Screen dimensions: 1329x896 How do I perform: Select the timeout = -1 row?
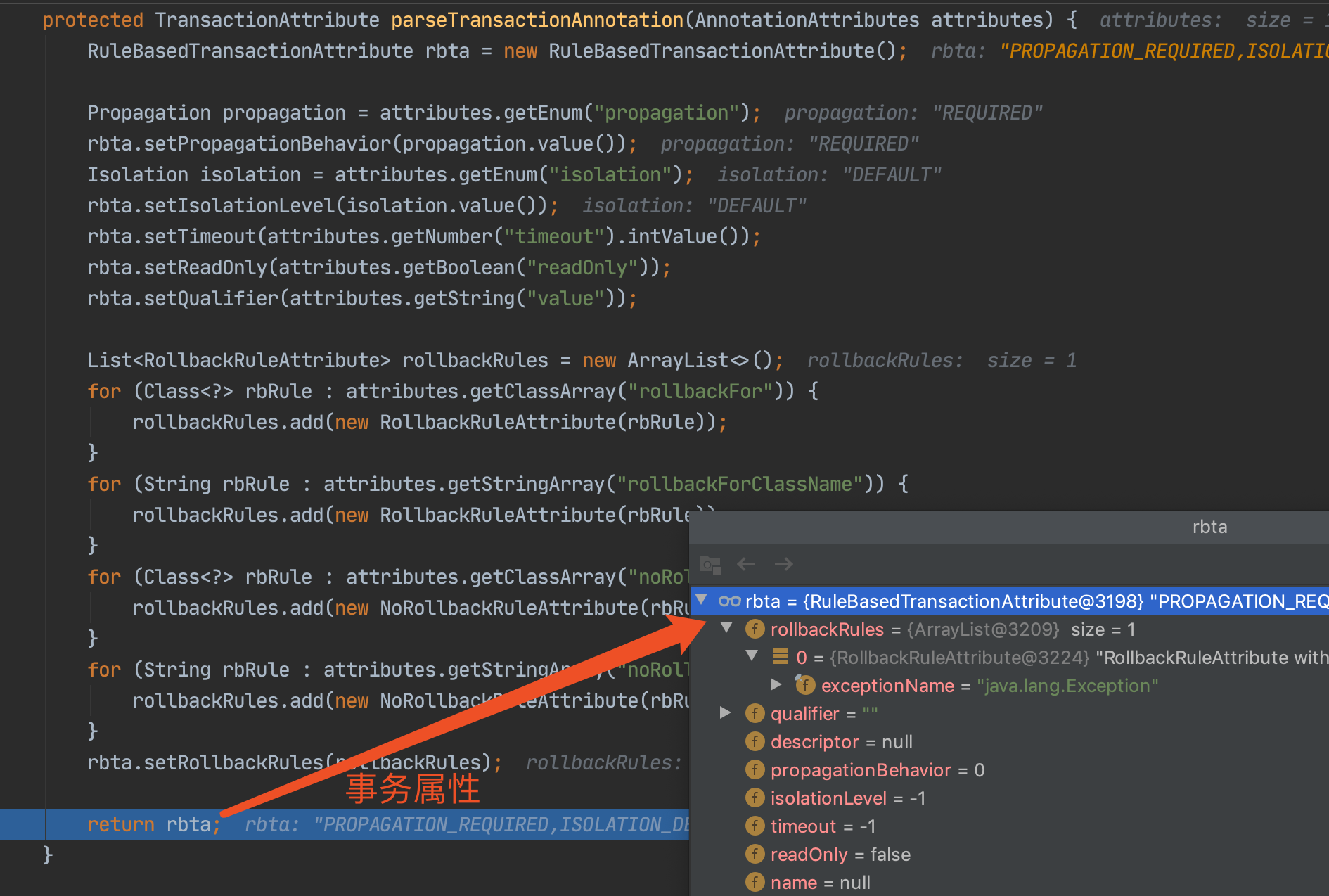click(x=1010, y=826)
